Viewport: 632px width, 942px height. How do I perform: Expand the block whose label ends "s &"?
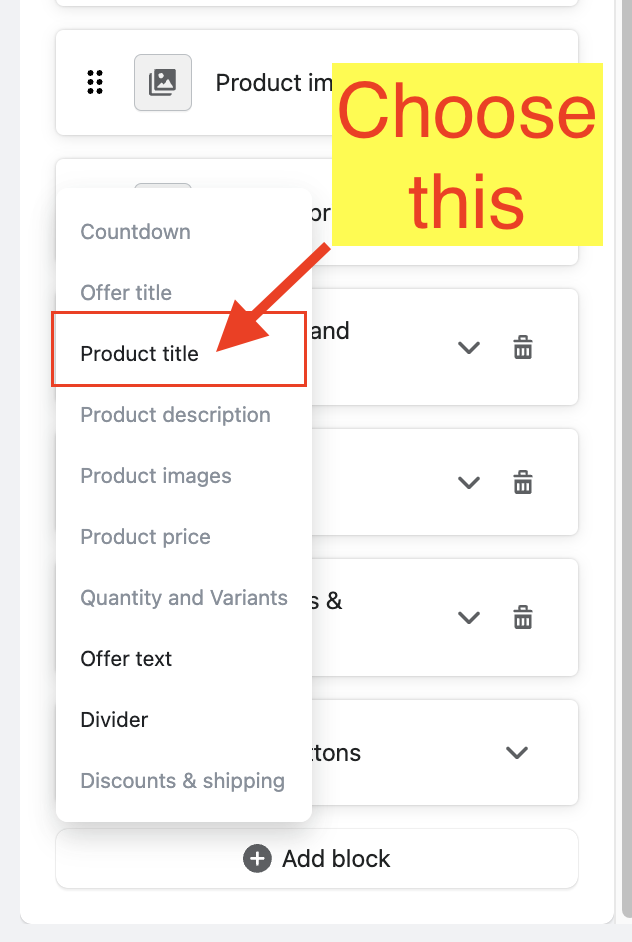[469, 617]
